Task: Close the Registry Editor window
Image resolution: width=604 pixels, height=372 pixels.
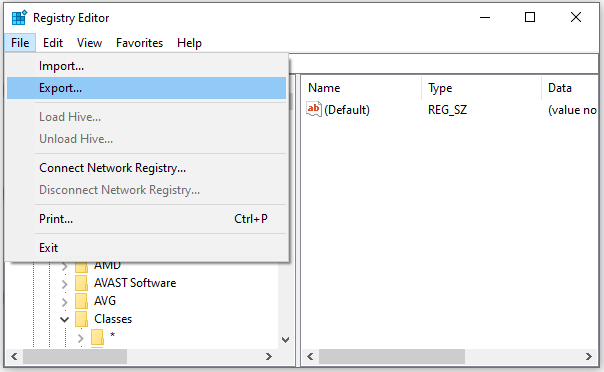Action: coord(576,17)
